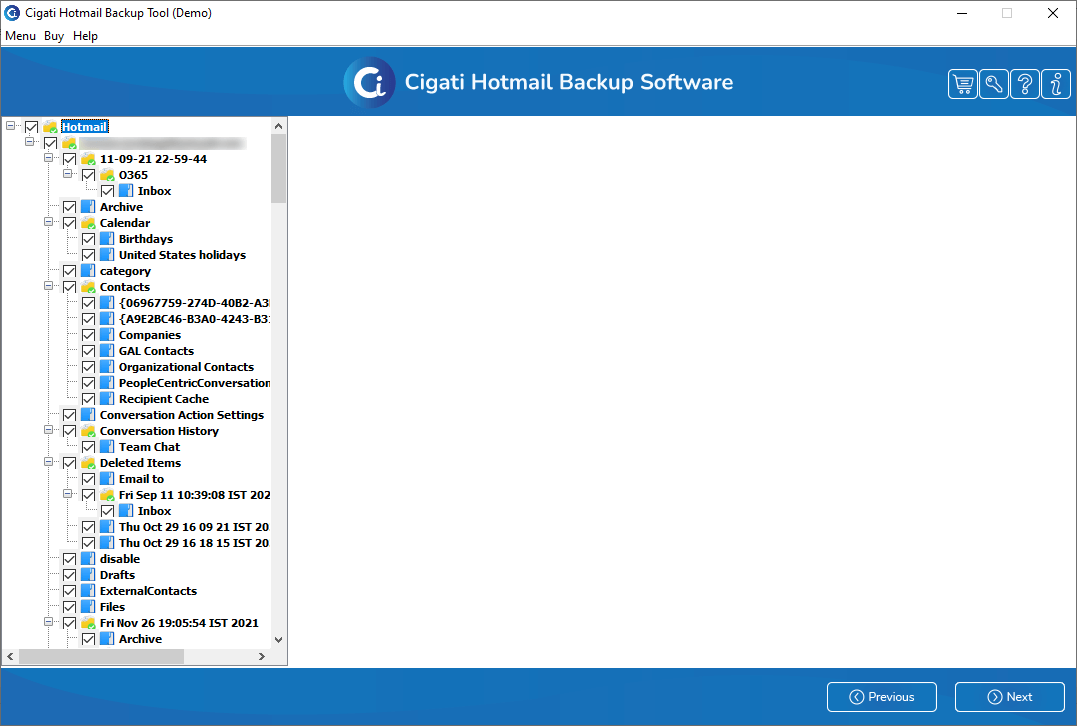Click the tree vertical scrollbar thumb
The image size is (1077, 726).
(278, 169)
